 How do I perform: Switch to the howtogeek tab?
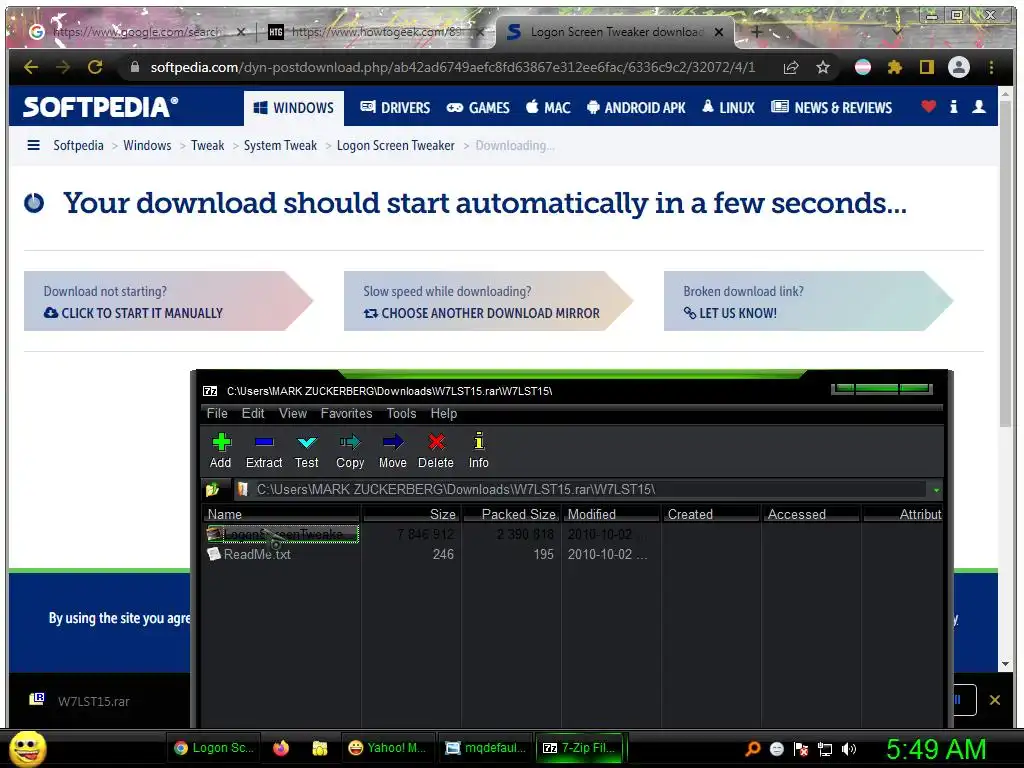(x=376, y=31)
